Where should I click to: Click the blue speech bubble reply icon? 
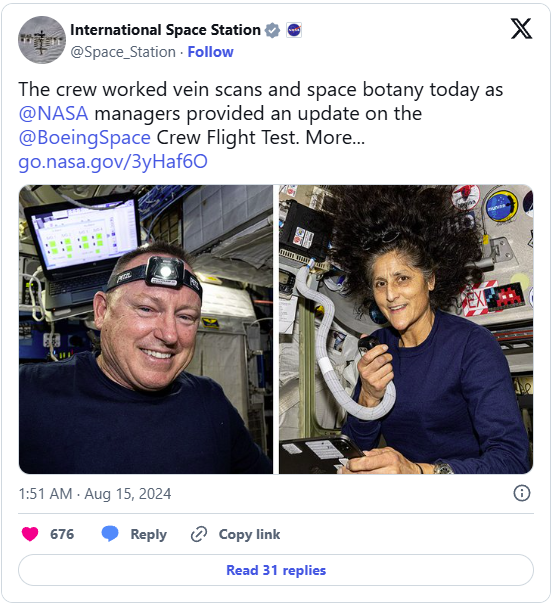click(x=110, y=534)
